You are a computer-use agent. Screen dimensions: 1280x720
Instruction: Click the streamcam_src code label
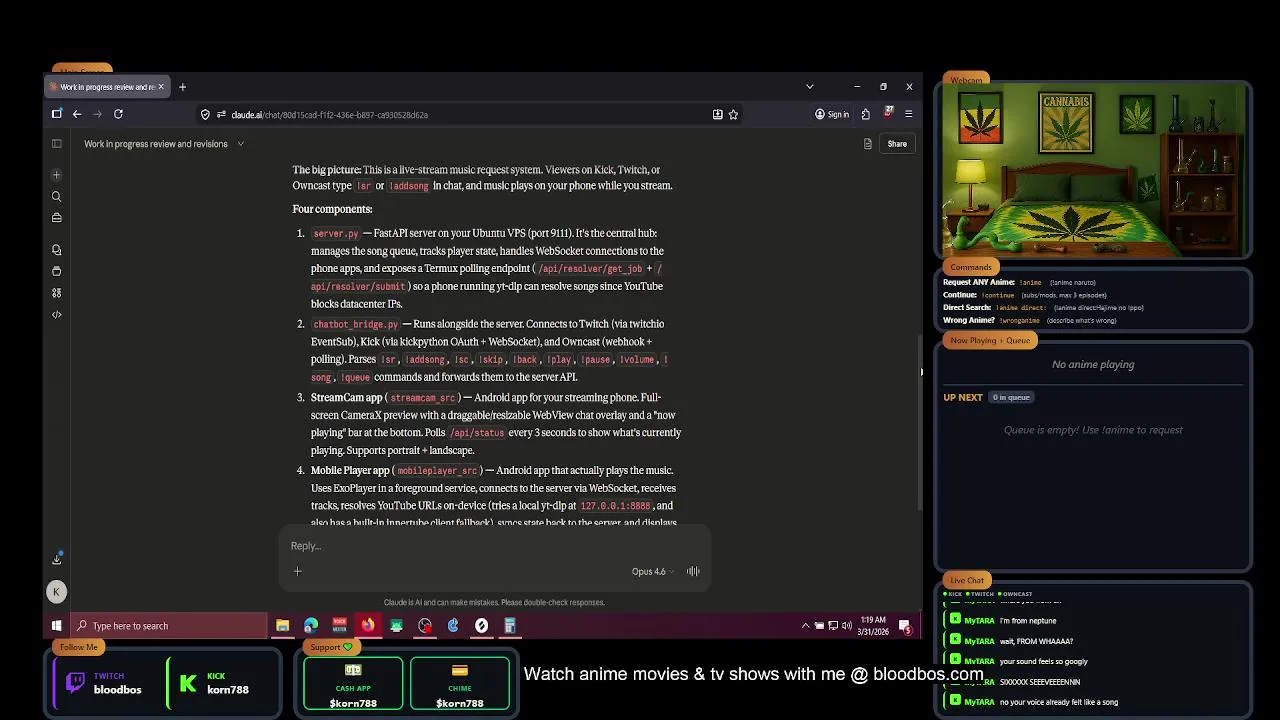[422, 398]
